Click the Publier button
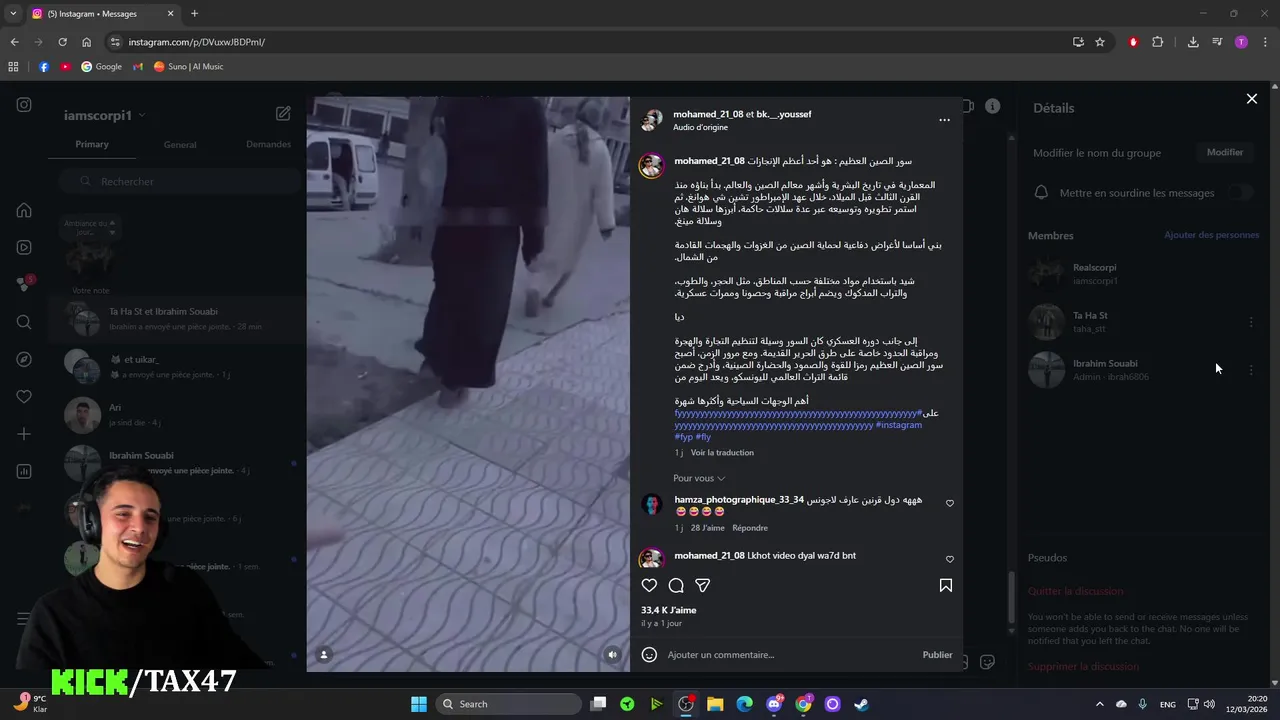The image size is (1280, 720). (937, 655)
